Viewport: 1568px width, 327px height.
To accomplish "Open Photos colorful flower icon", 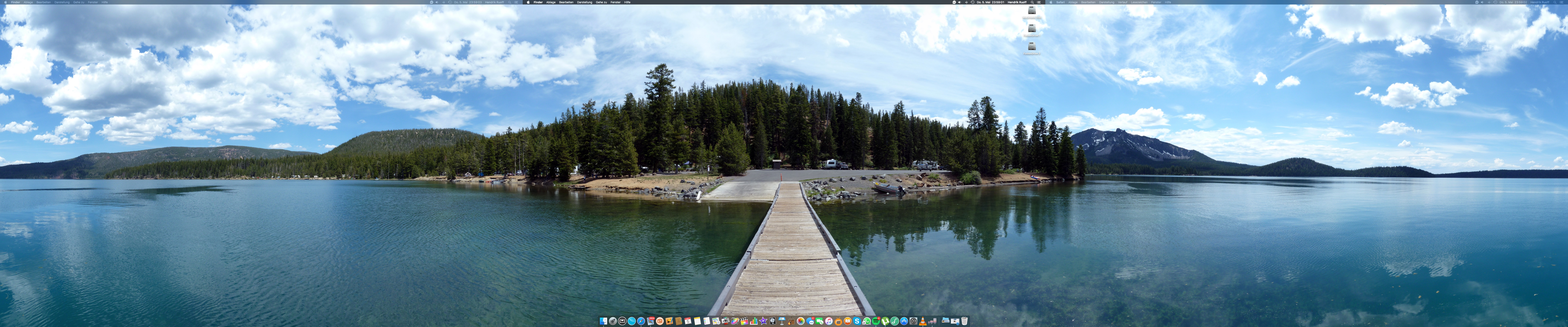I will pyautogui.click(x=801, y=321).
